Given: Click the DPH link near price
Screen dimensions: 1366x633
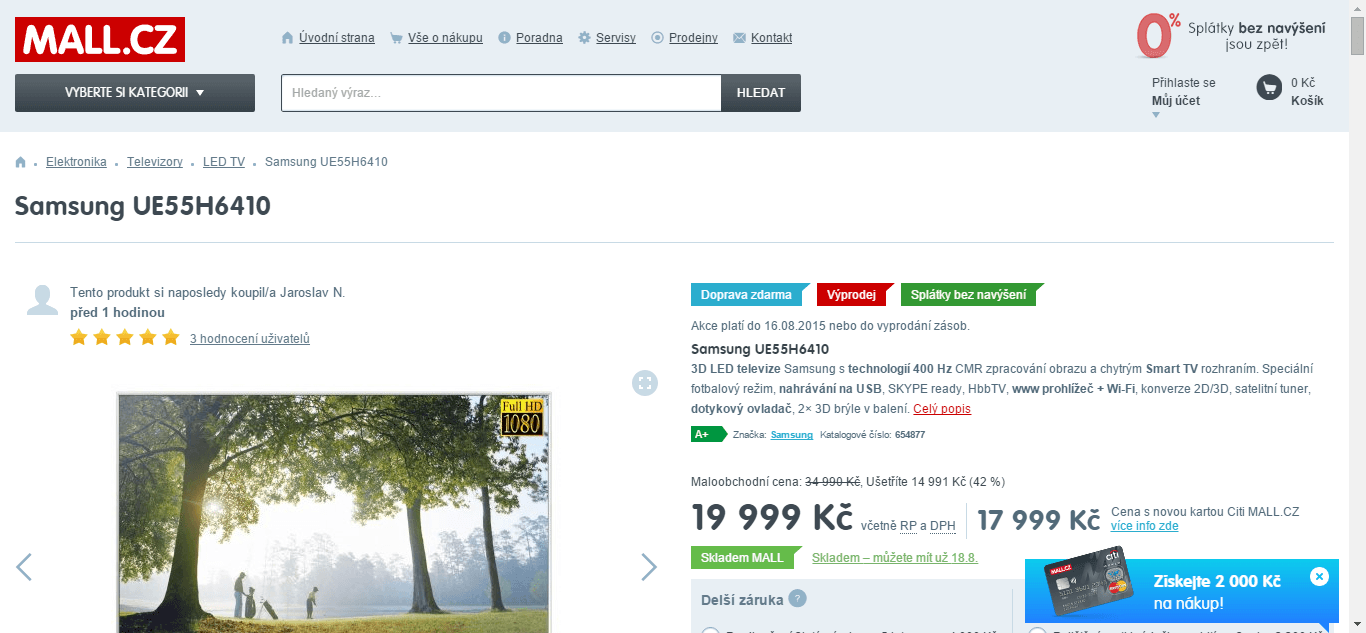Looking at the screenshot, I should [x=943, y=526].
